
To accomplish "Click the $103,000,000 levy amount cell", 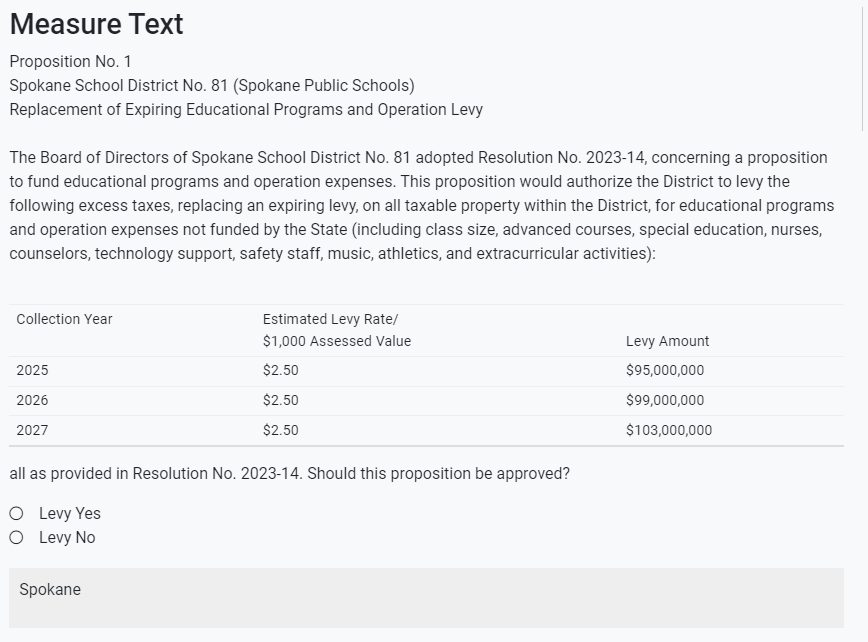I will [670, 430].
